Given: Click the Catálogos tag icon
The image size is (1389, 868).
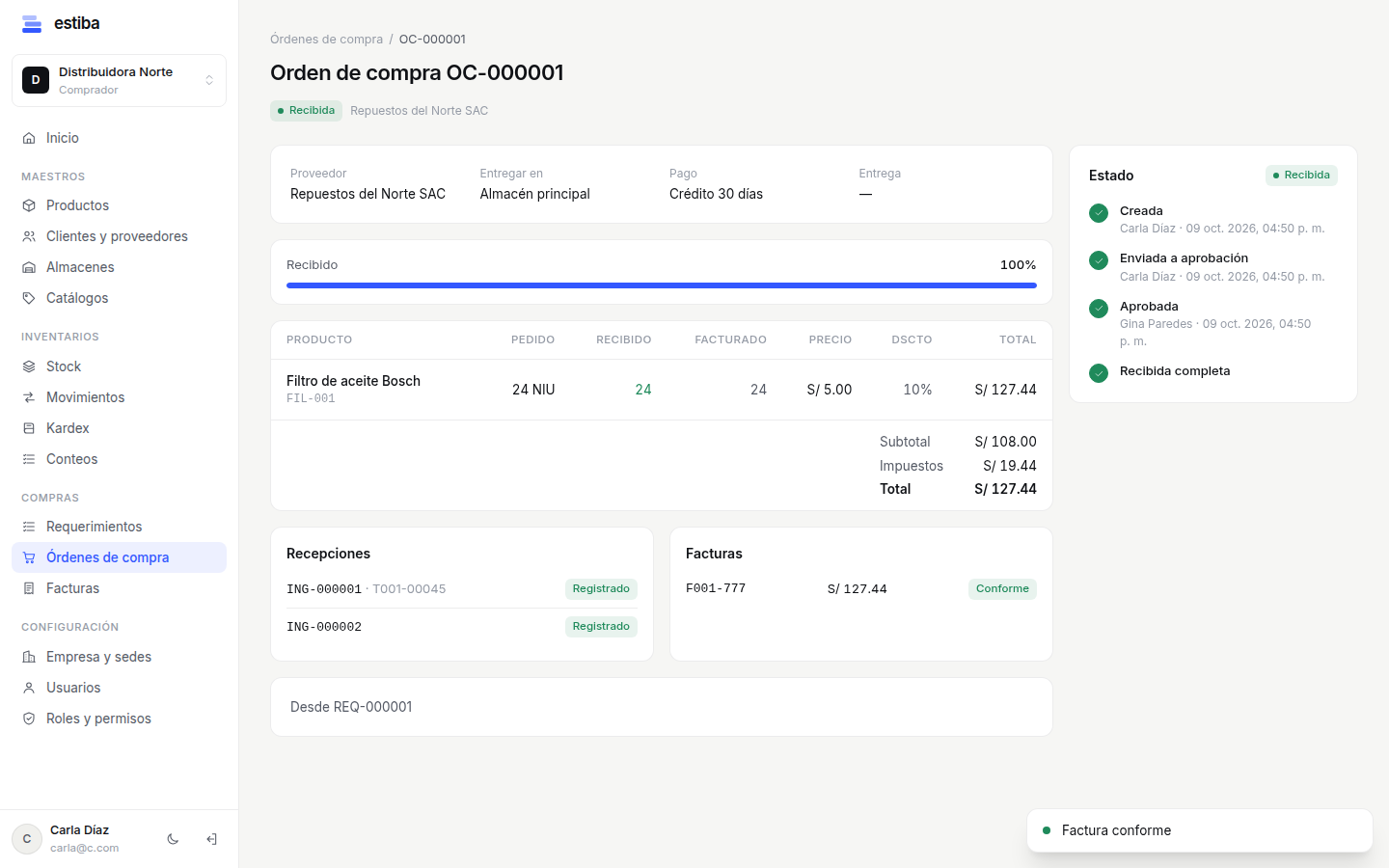Looking at the screenshot, I should [29, 298].
